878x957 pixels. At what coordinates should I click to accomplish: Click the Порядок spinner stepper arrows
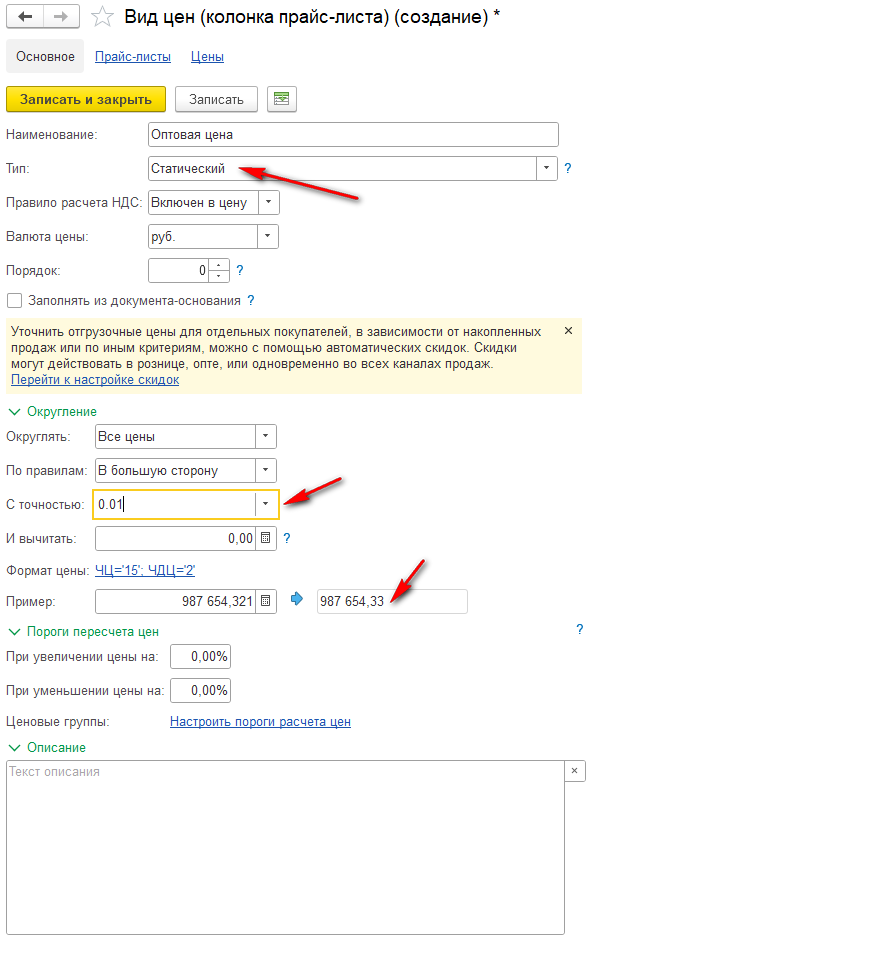218,270
